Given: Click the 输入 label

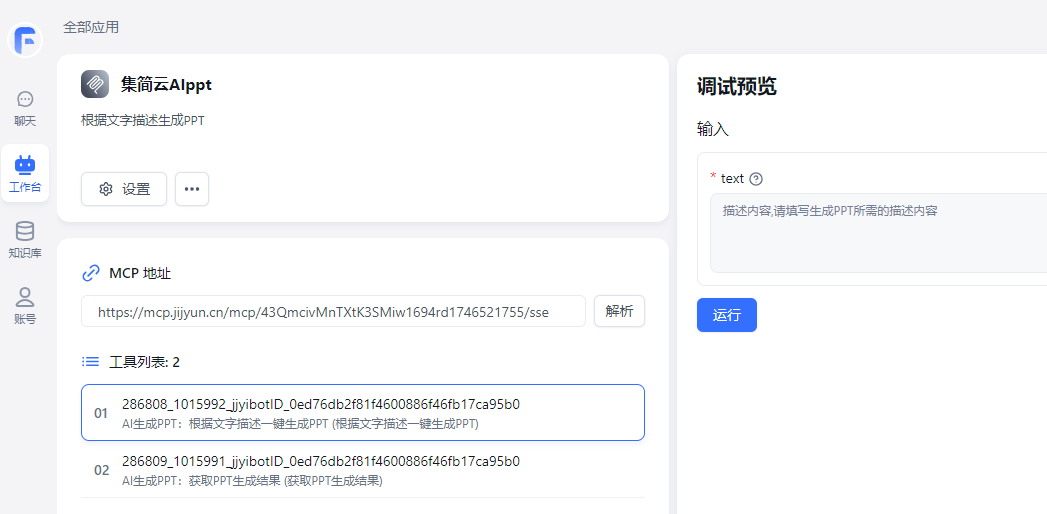Looking at the screenshot, I should pos(712,130).
